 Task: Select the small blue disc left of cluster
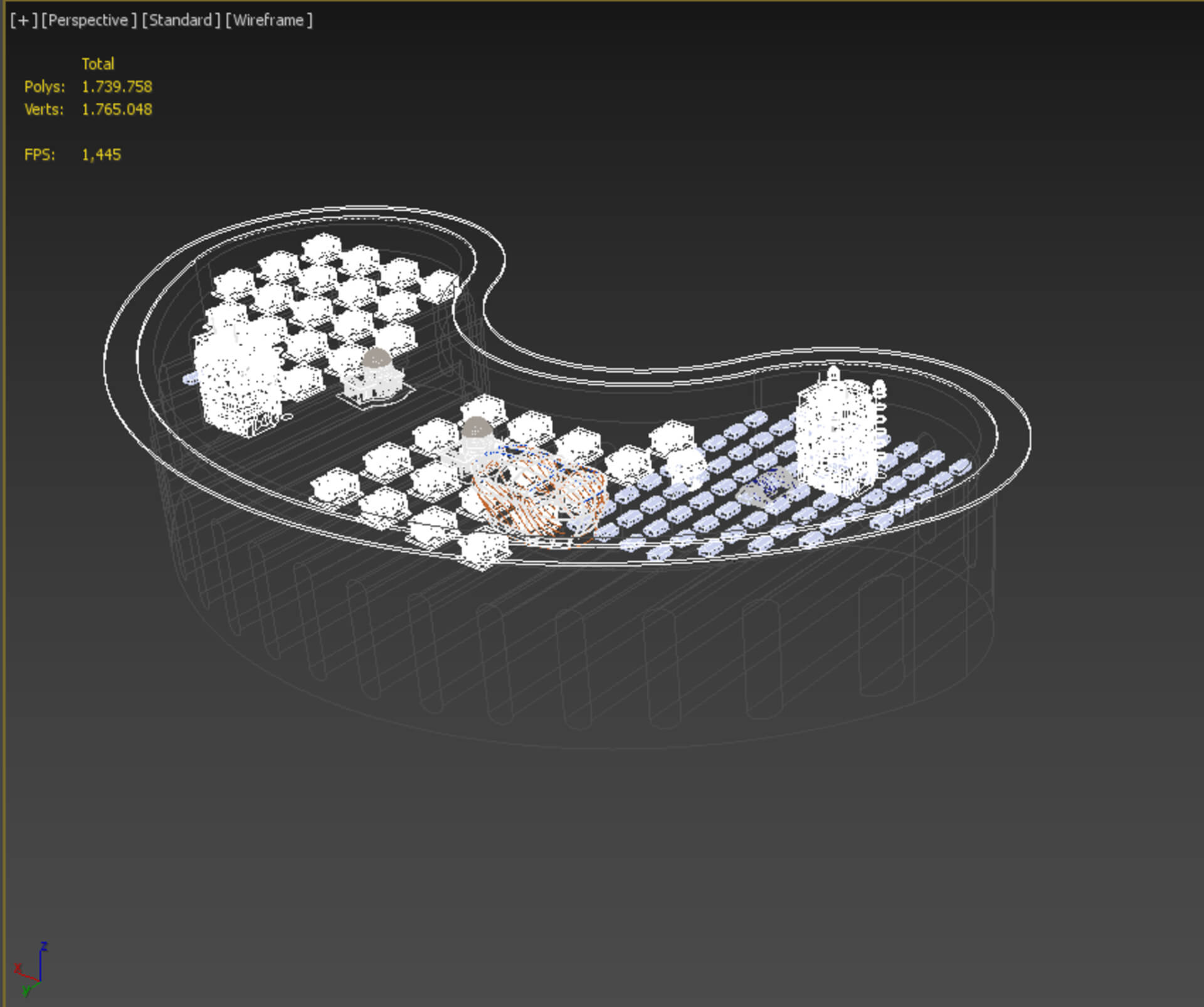point(190,377)
